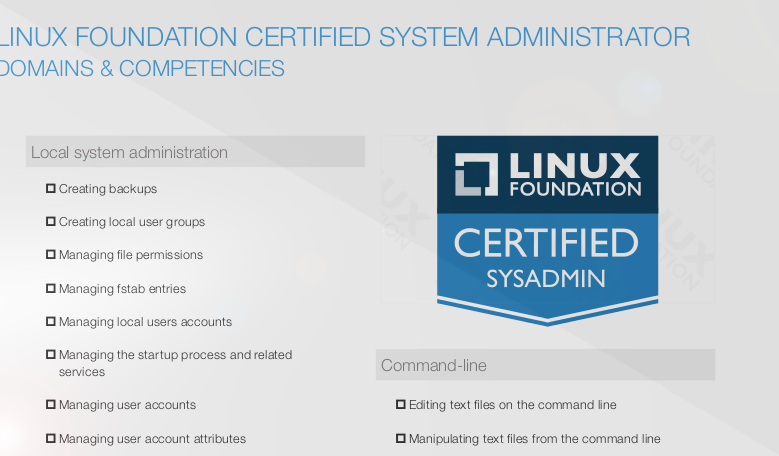The height and width of the screenshot is (456, 779).
Task: Click the Domains & Competencies subtitle
Action: coord(142,68)
